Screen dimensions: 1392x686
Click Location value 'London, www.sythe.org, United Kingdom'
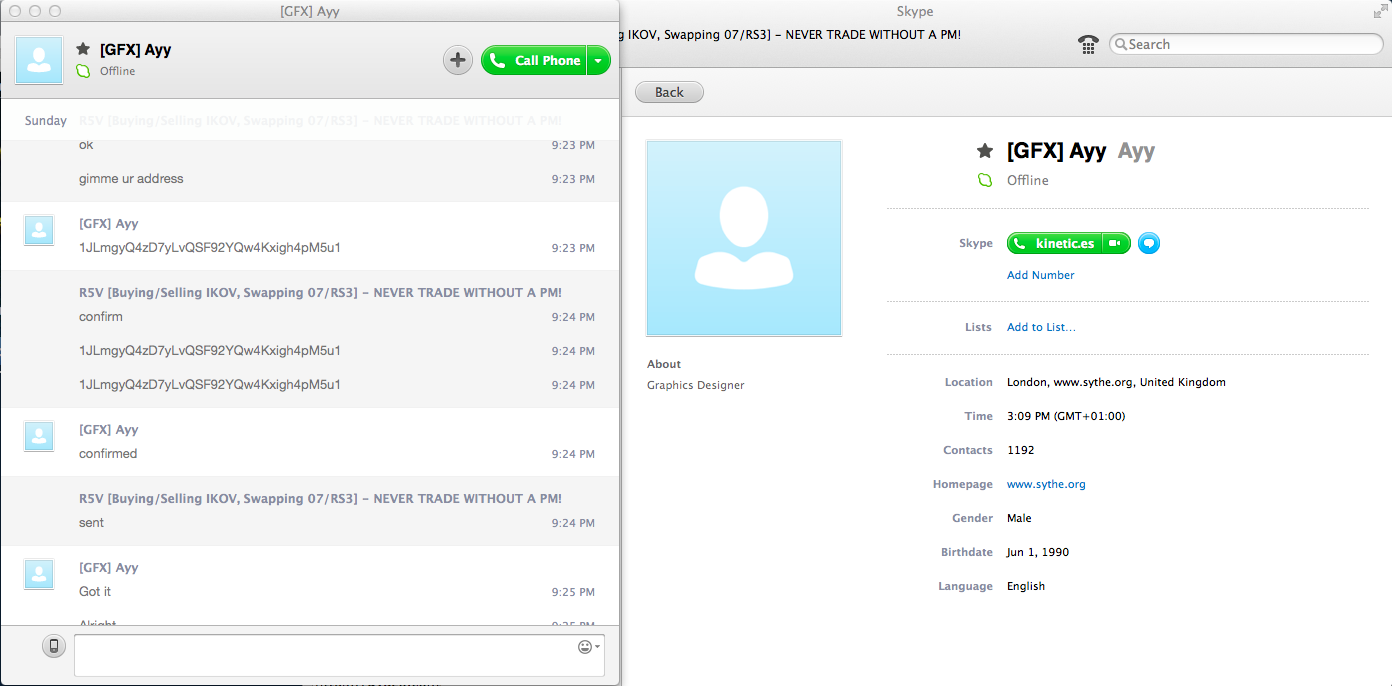pos(1116,382)
